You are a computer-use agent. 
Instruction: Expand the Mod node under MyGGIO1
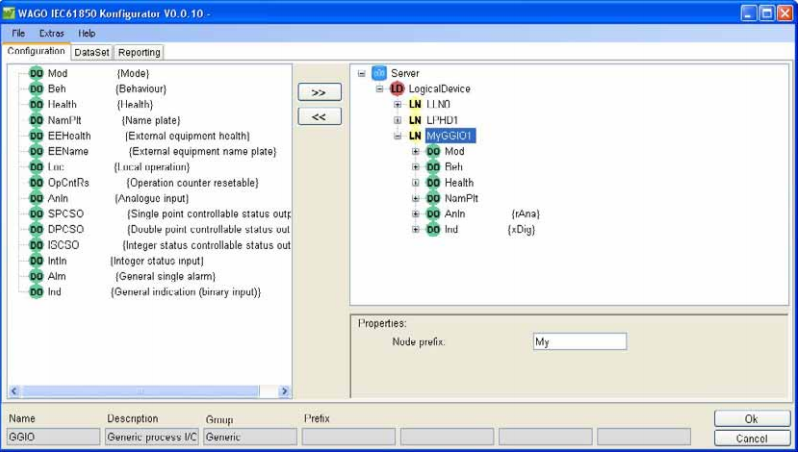(x=416, y=152)
